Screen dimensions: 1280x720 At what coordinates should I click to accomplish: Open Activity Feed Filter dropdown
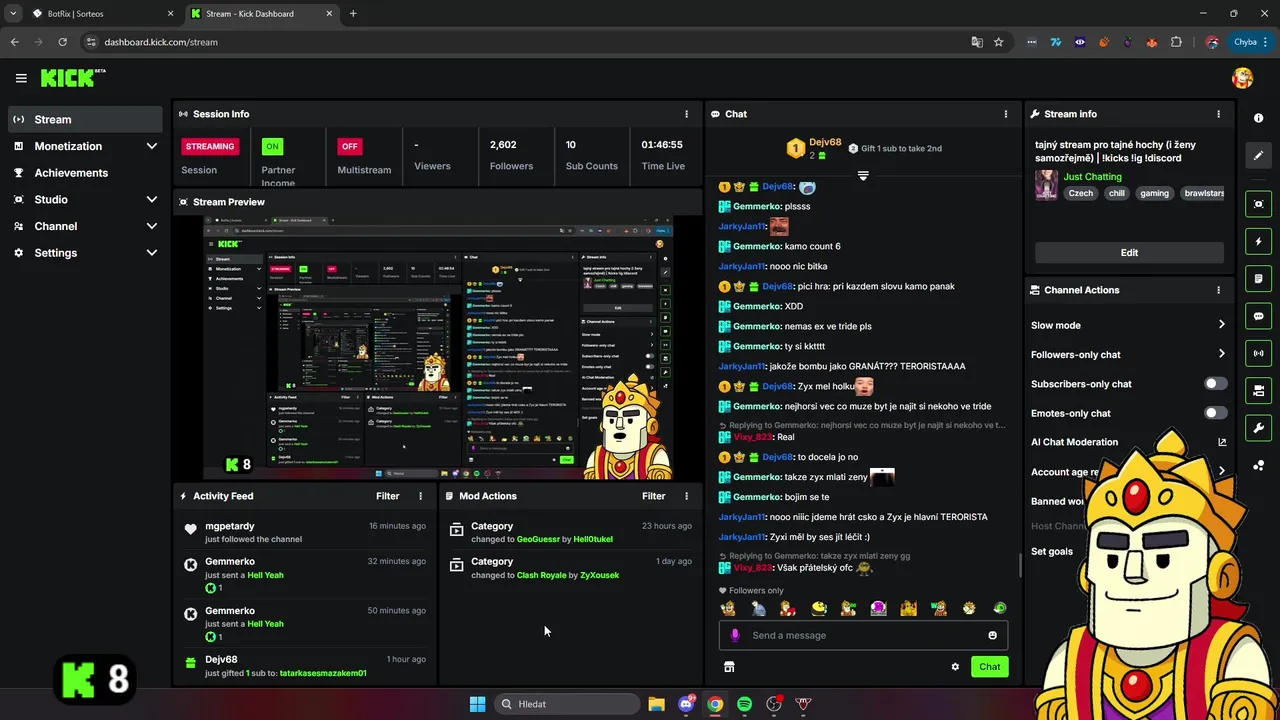pos(387,496)
